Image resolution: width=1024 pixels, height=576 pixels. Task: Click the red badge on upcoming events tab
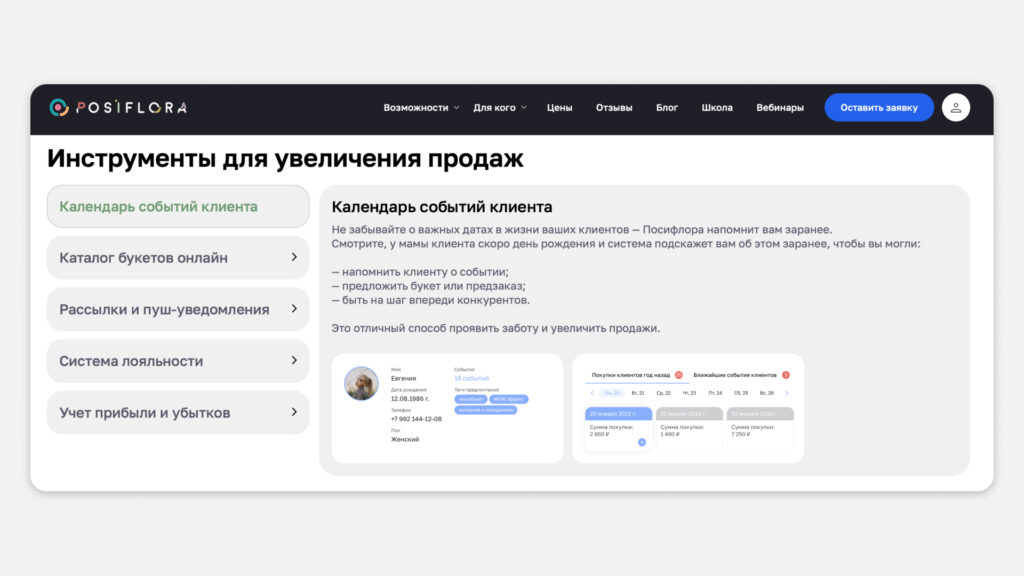tap(786, 375)
